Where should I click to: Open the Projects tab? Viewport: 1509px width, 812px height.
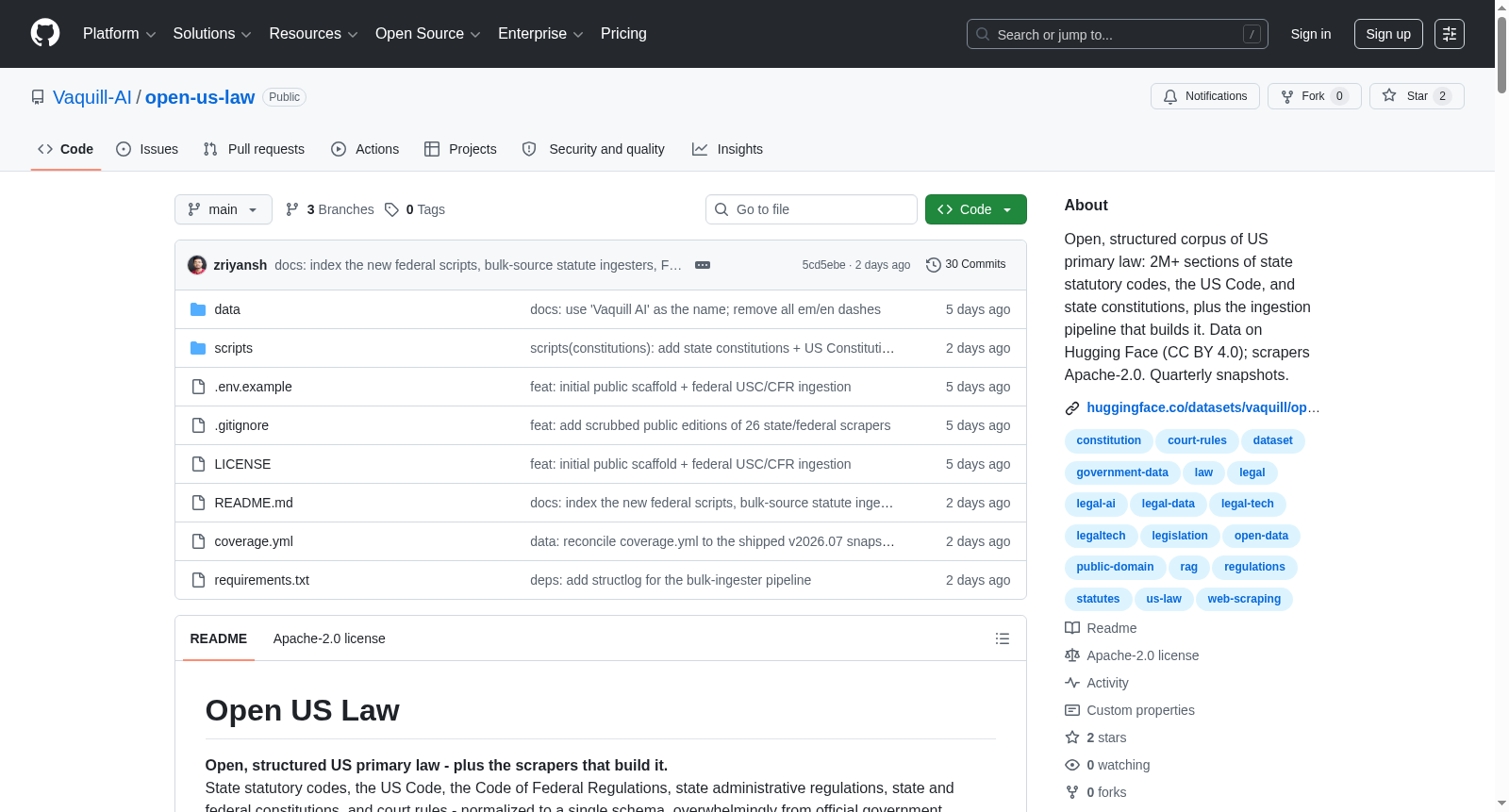tap(460, 149)
